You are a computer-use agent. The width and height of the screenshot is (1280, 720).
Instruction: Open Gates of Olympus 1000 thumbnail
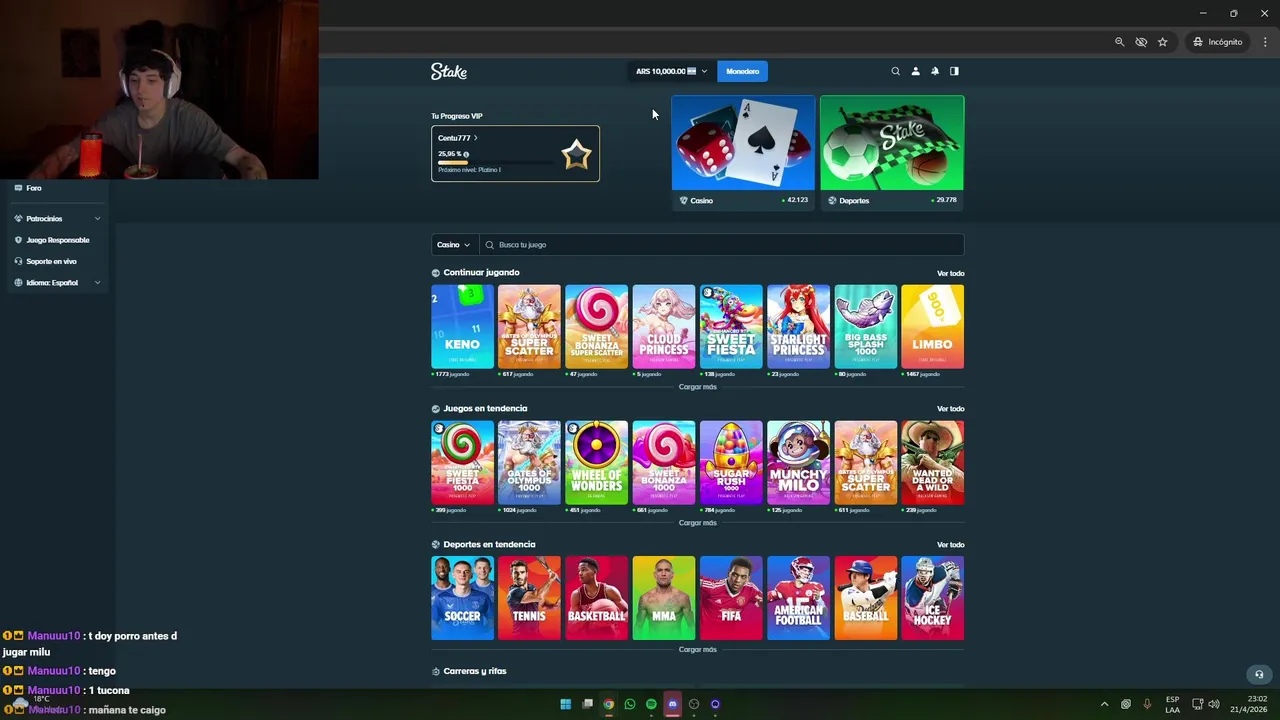[529, 463]
